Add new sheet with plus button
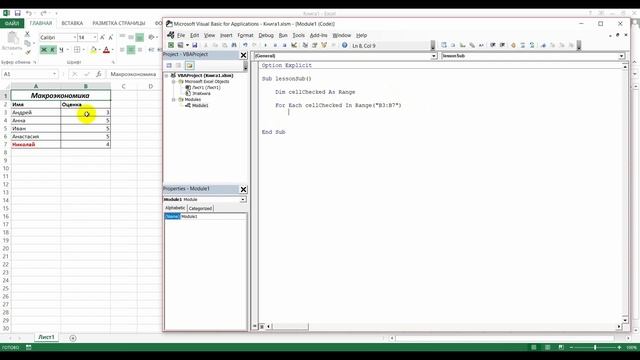Viewport: 640px width, 360px height. pos(73,338)
